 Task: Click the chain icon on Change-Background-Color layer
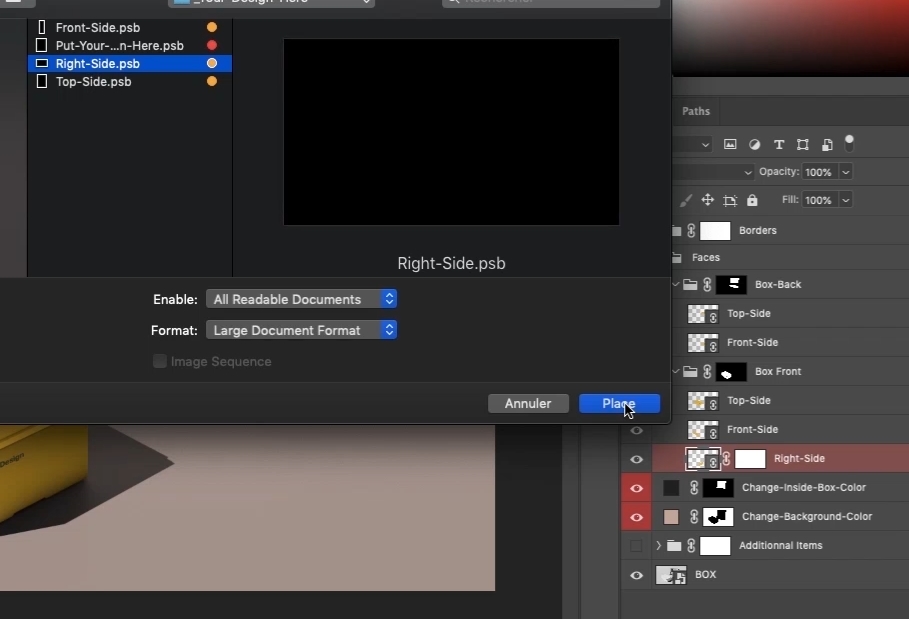(x=694, y=516)
